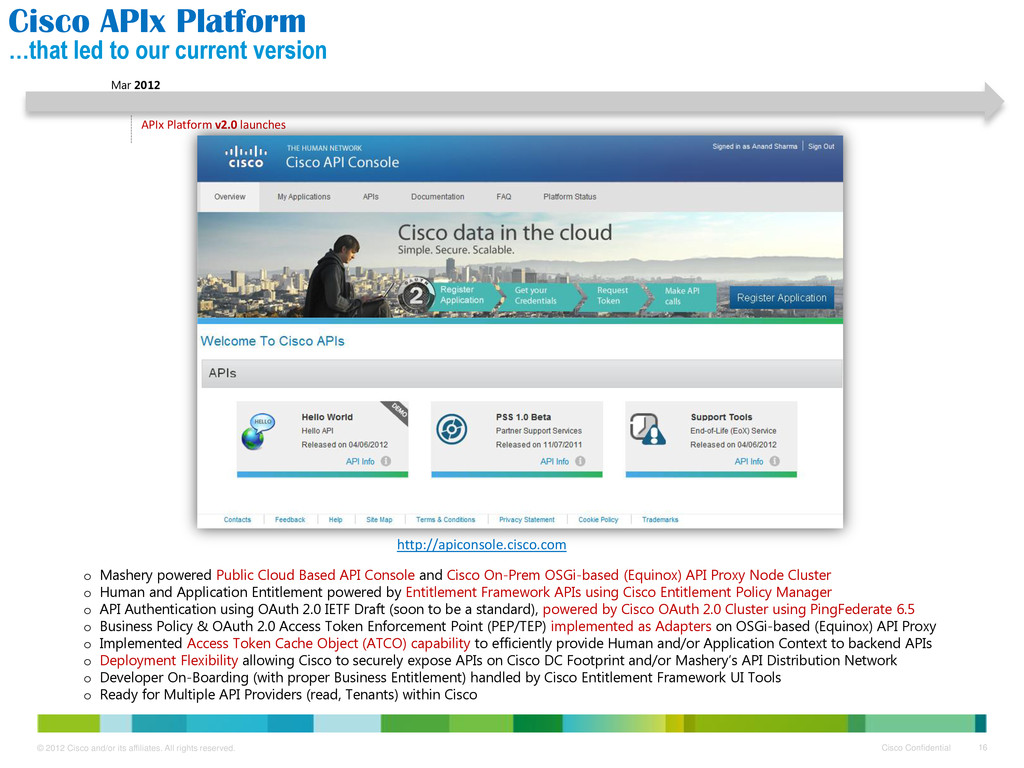The height and width of the screenshot is (768, 1024).
Task: Open the Site Map footer link
Action: [x=379, y=520]
